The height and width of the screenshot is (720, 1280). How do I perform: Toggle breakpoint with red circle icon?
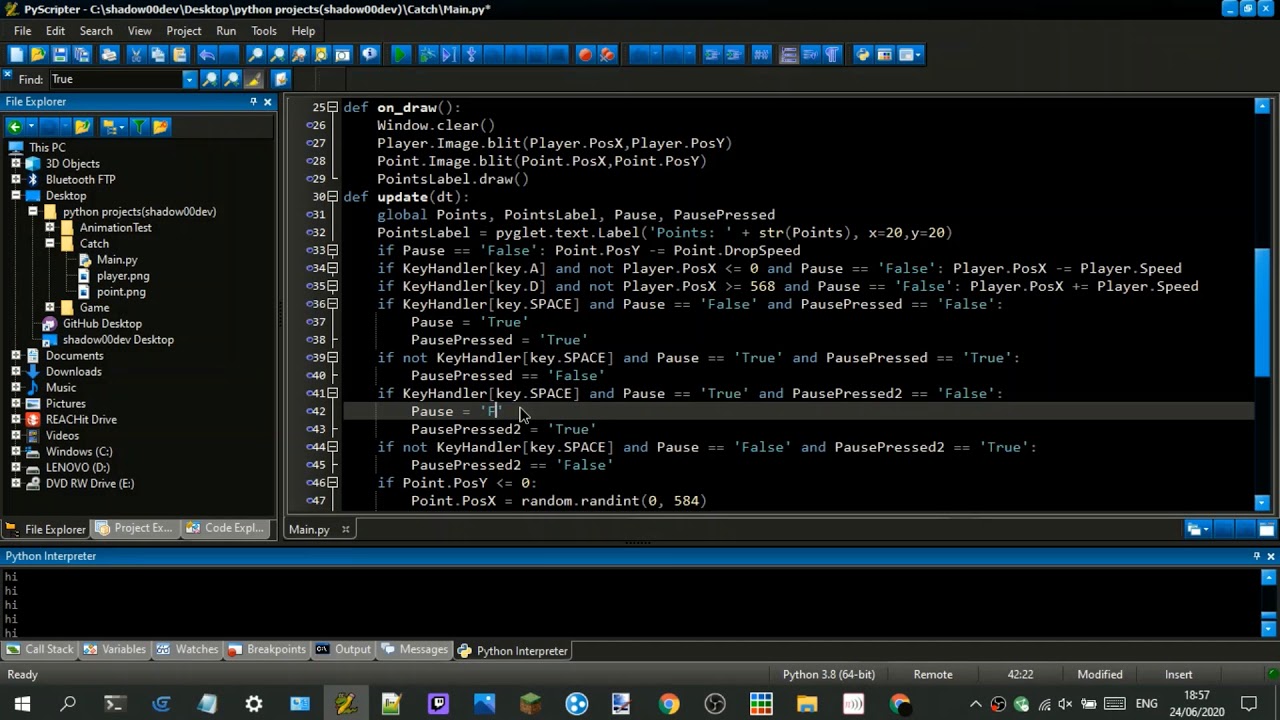click(x=585, y=54)
